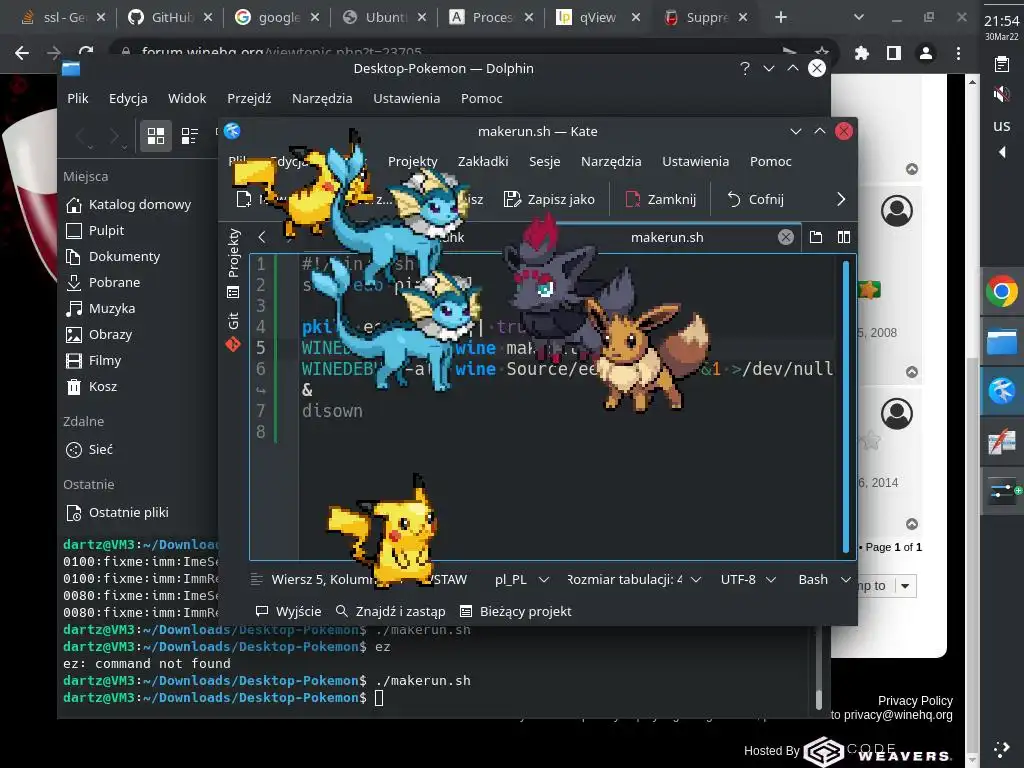Go to previous tab arrow in Kate
Image resolution: width=1024 pixels, height=768 pixels.
[x=262, y=237]
